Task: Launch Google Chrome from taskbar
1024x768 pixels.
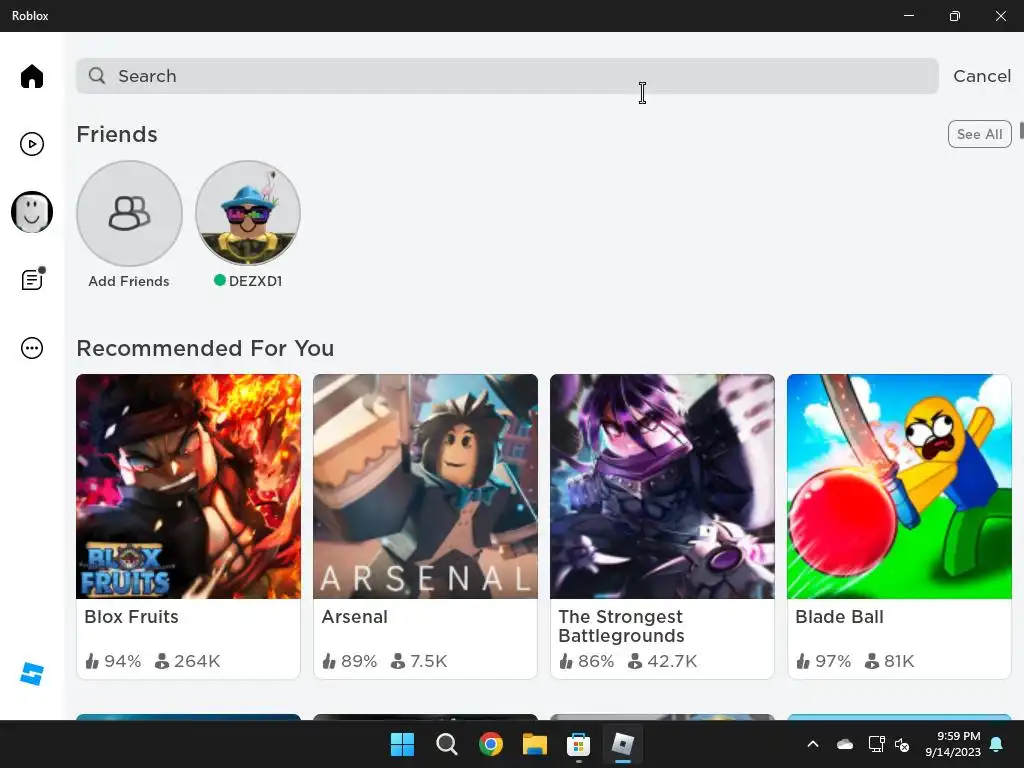Action: click(490, 744)
